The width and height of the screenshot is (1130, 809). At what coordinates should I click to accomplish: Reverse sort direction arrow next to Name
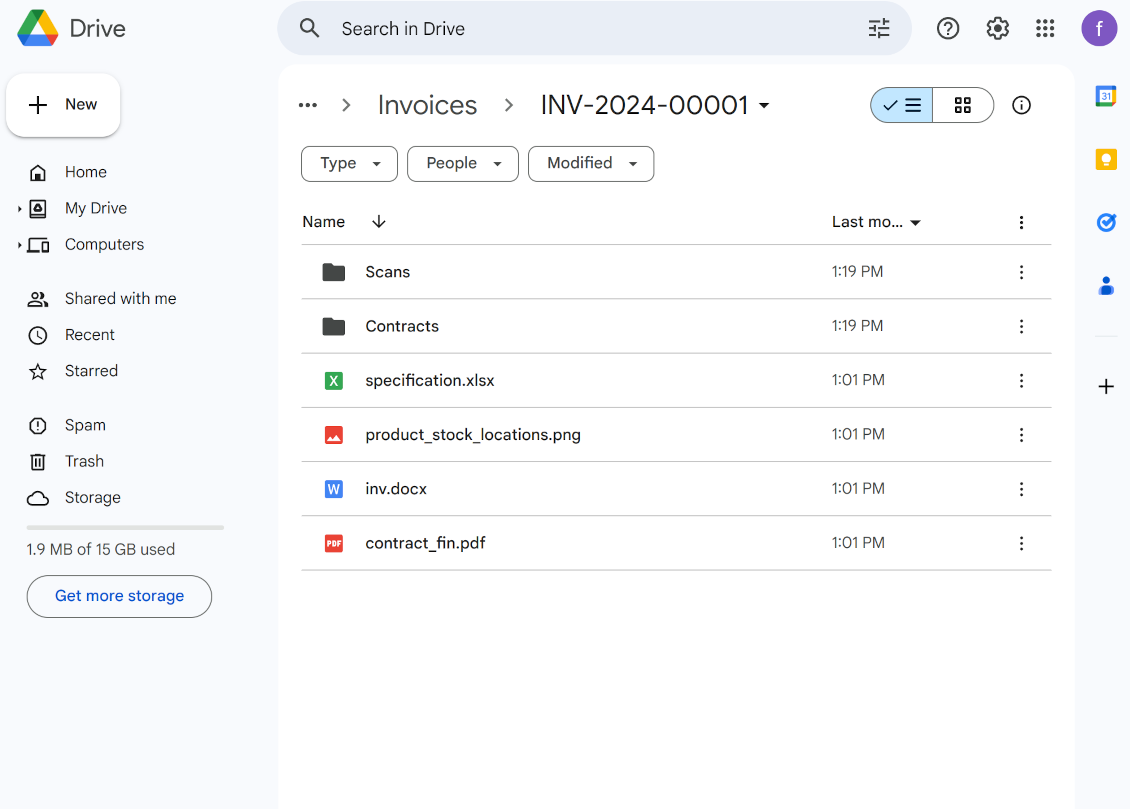378,222
